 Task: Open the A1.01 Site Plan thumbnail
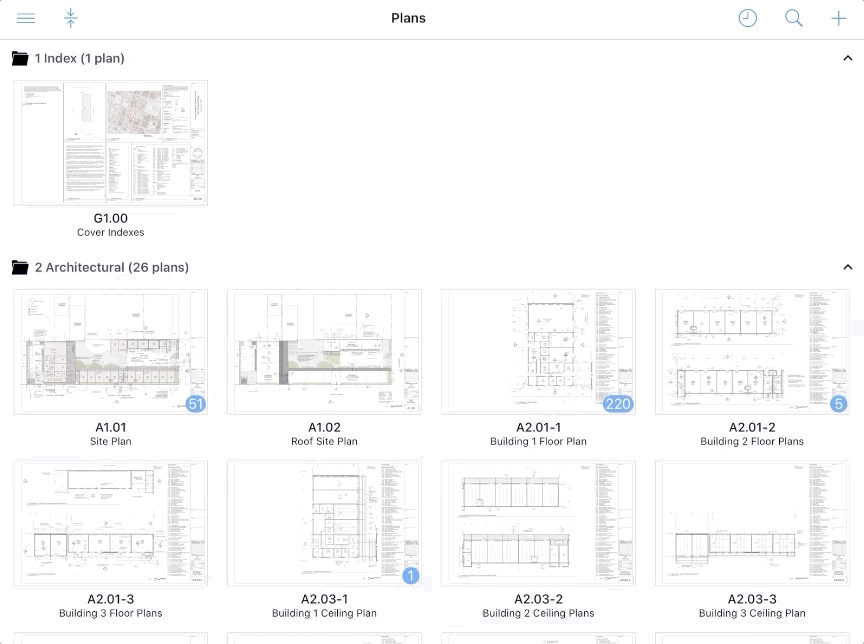click(111, 351)
